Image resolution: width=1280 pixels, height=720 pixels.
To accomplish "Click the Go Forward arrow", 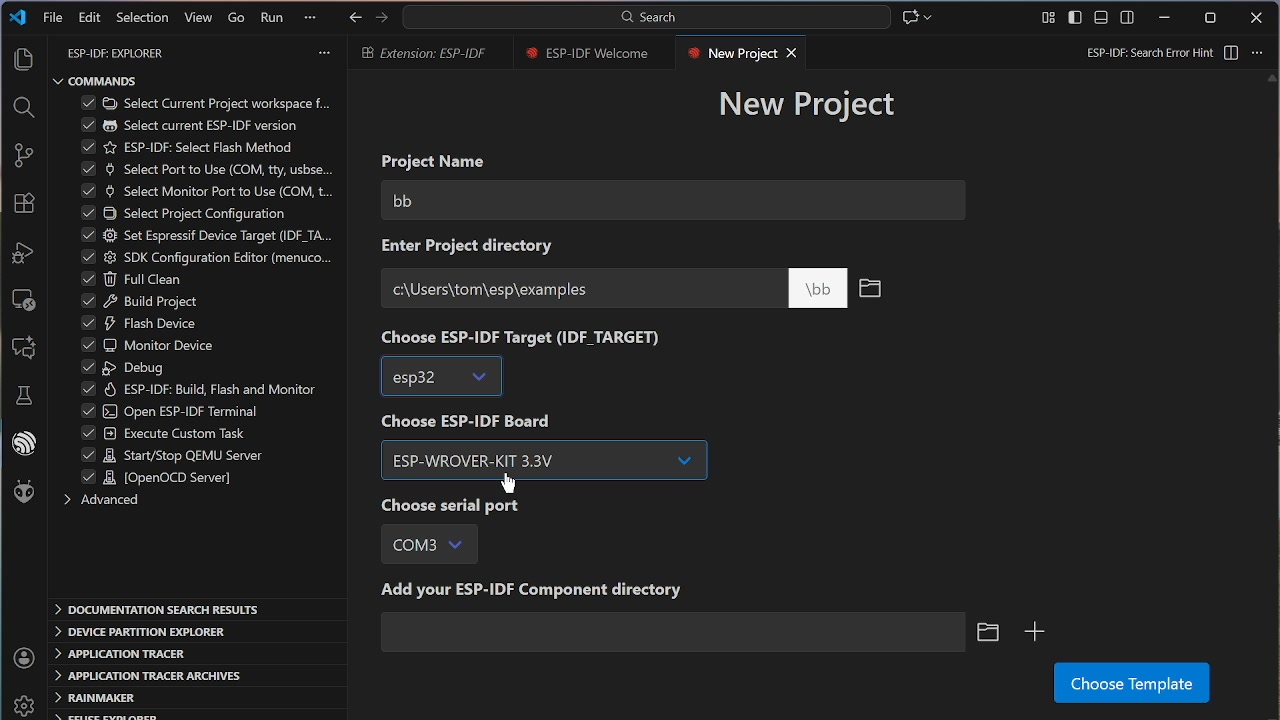I will [x=382, y=17].
